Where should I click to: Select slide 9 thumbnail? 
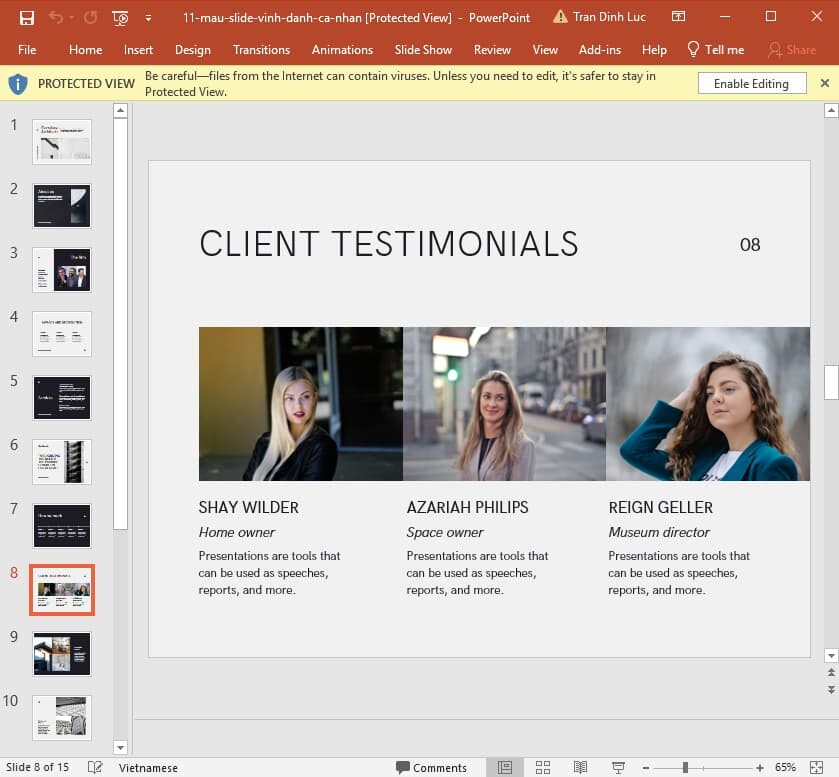tap(62, 653)
